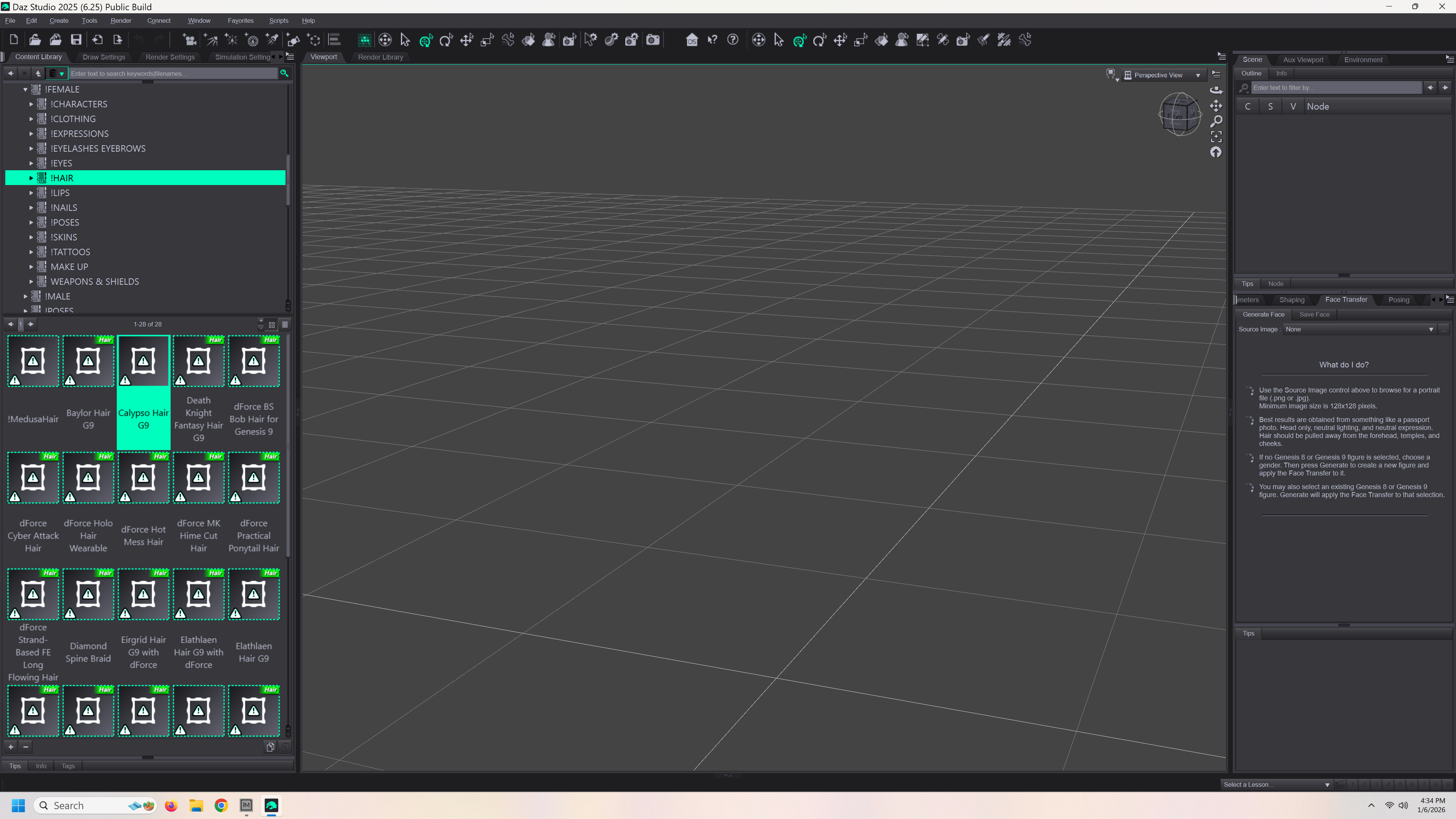Open the Perspective View camera dropdown
Screen dimensions: 1456x819
click(1198, 75)
